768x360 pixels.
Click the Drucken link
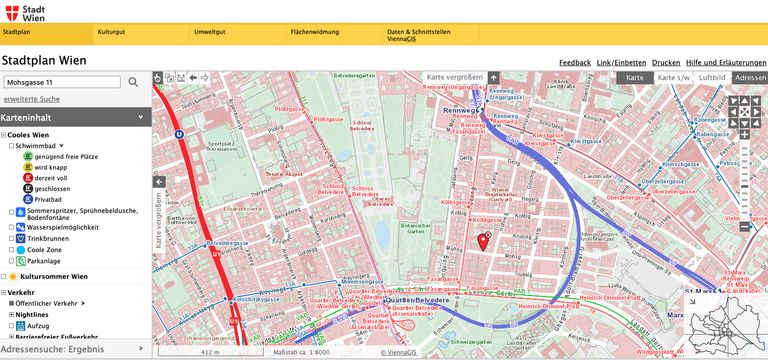pos(666,63)
